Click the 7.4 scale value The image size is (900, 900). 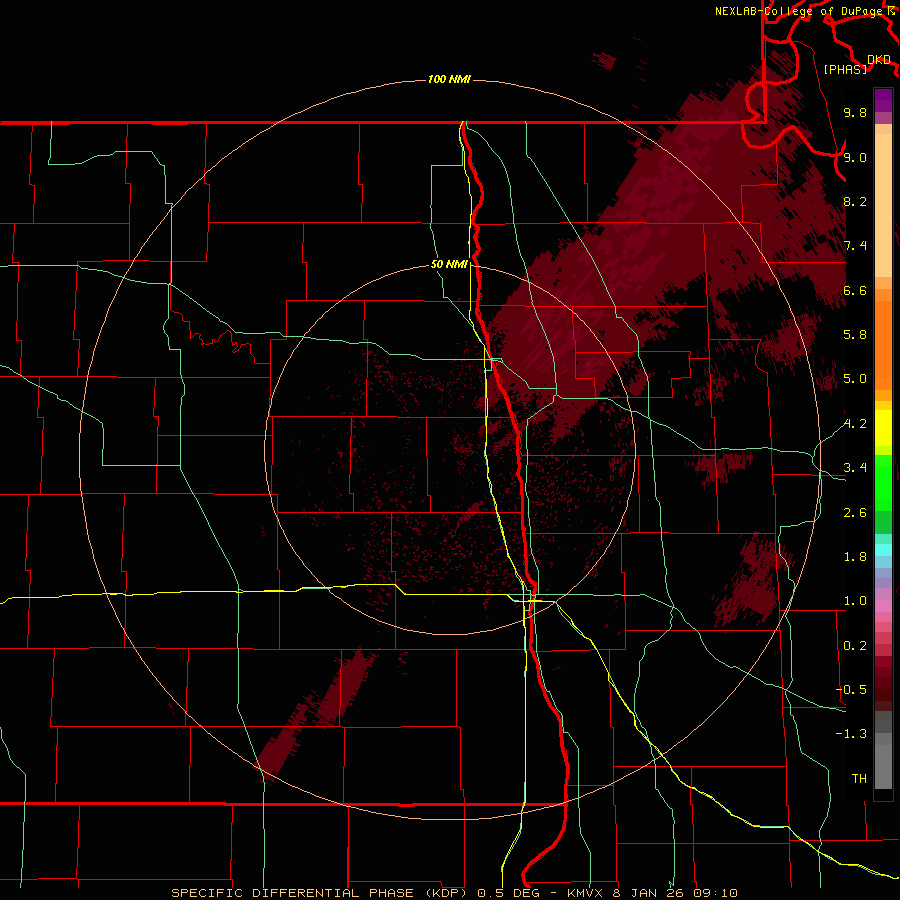[x=855, y=246]
